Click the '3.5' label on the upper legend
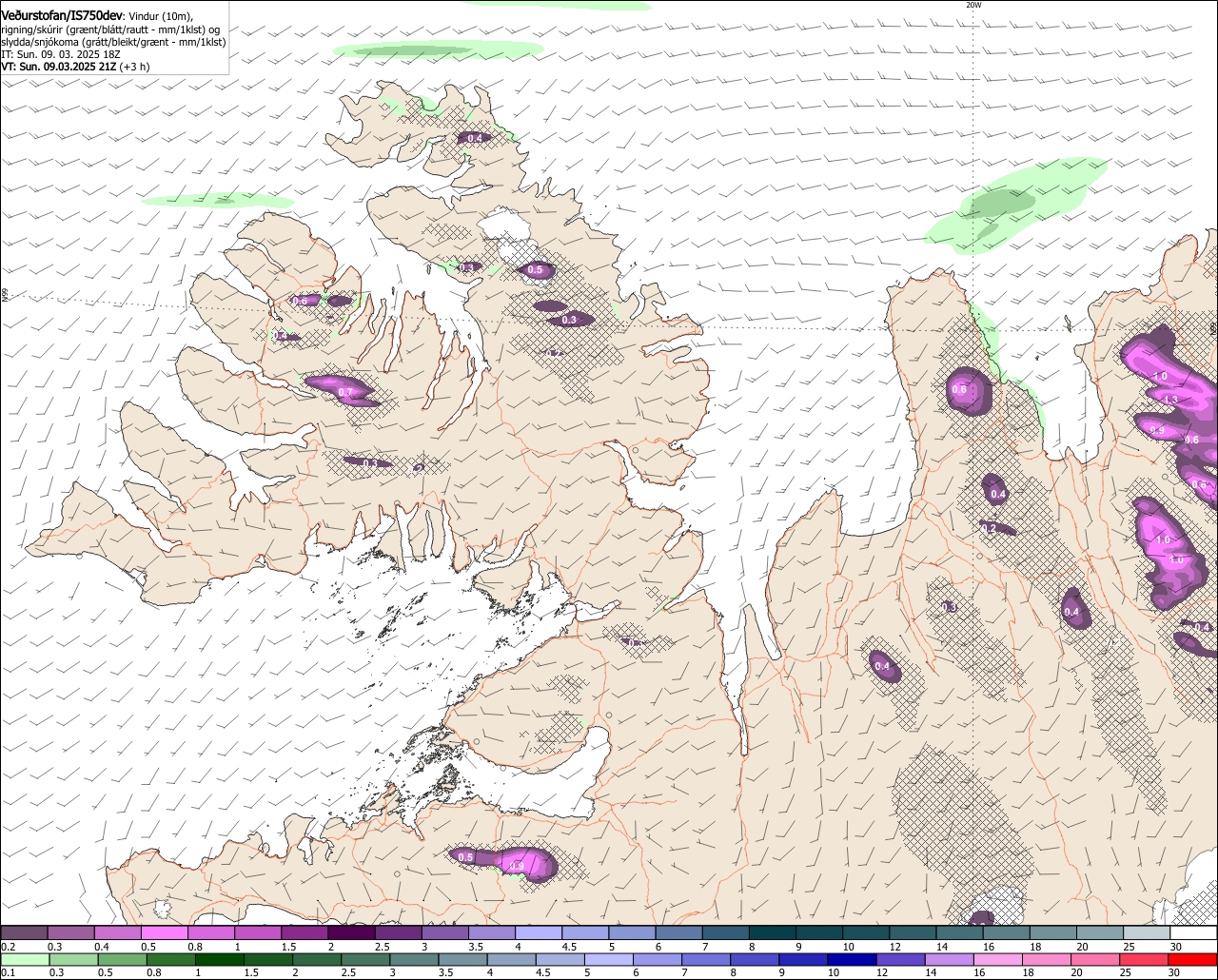Screen dimensions: 1218x980 476,947
